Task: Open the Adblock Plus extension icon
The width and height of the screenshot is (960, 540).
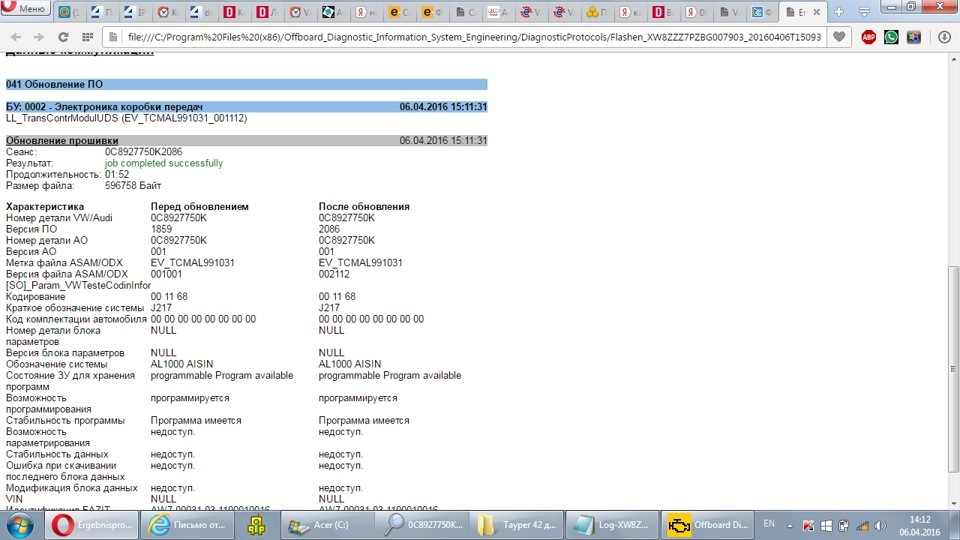Action: coord(868,37)
